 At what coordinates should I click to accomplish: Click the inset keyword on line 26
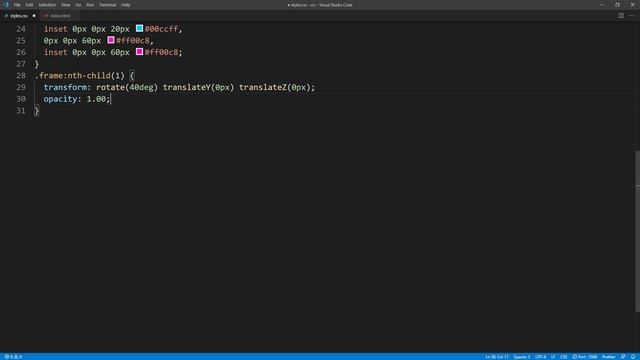pyautogui.click(x=56, y=52)
